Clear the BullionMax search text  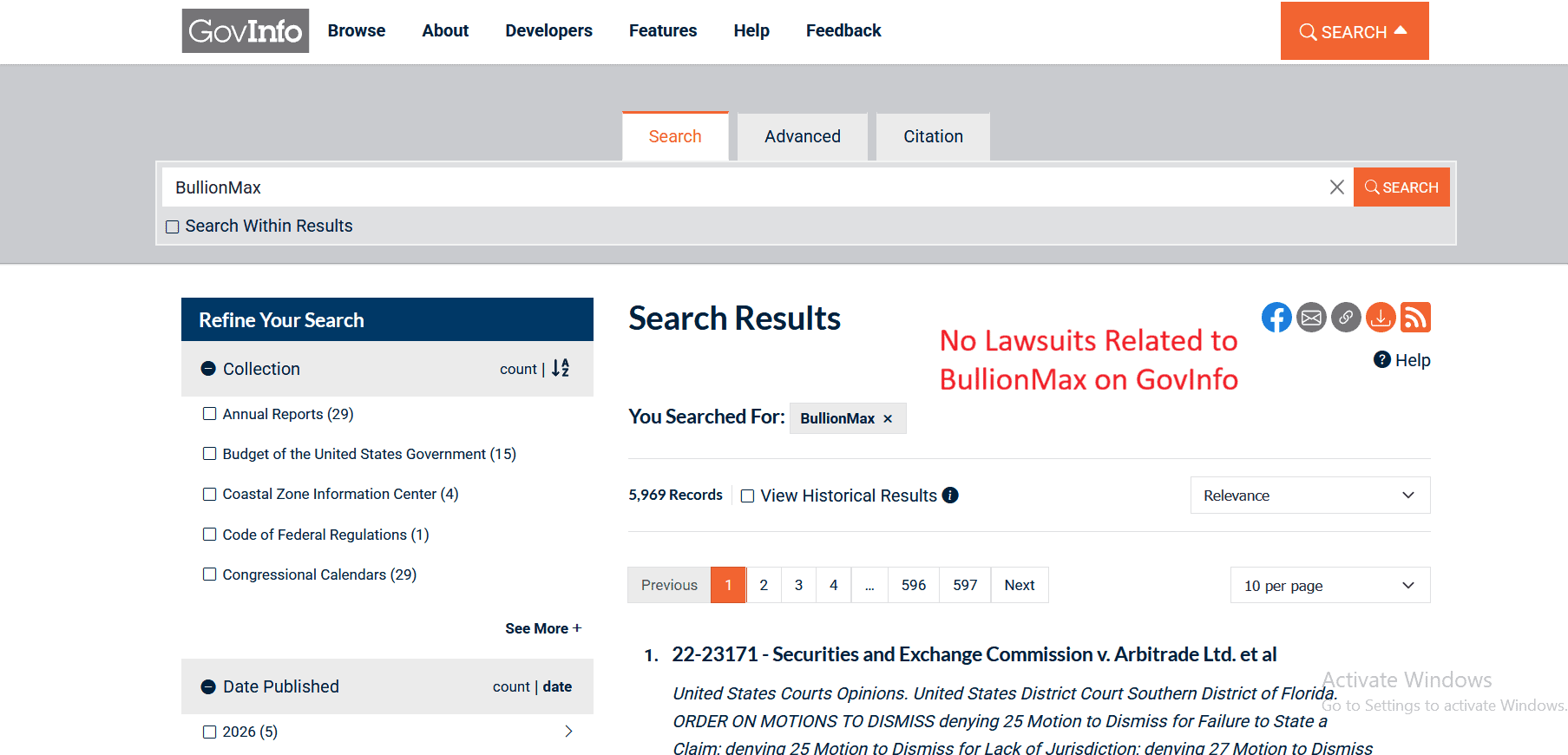tap(1336, 187)
